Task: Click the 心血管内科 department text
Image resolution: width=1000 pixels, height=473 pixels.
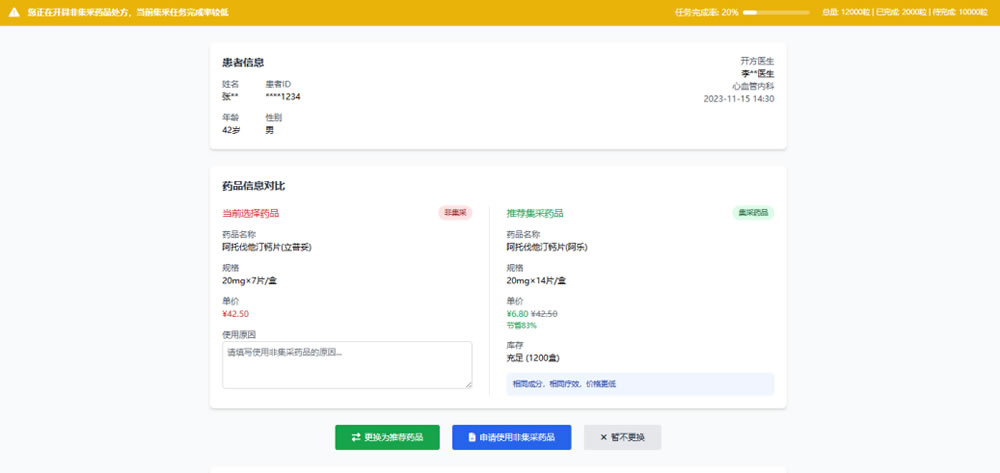Action: click(x=753, y=86)
